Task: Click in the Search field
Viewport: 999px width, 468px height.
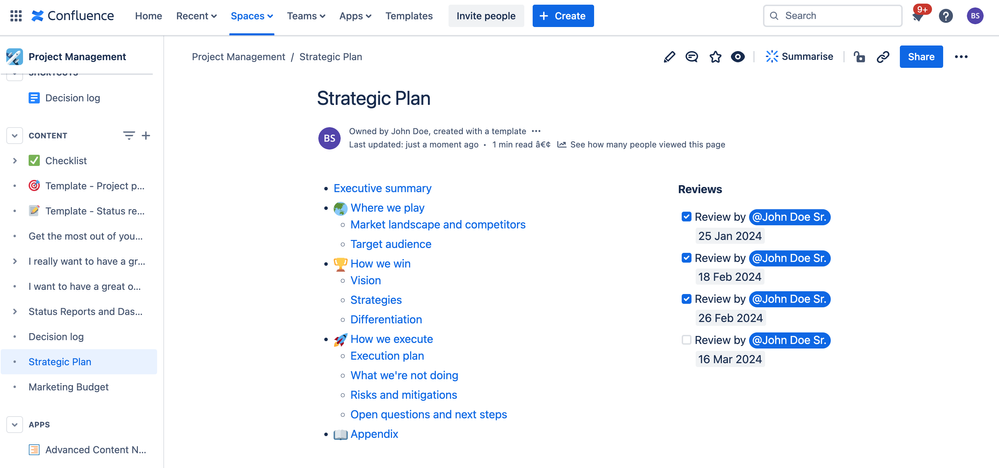Action: (x=832, y=16)
